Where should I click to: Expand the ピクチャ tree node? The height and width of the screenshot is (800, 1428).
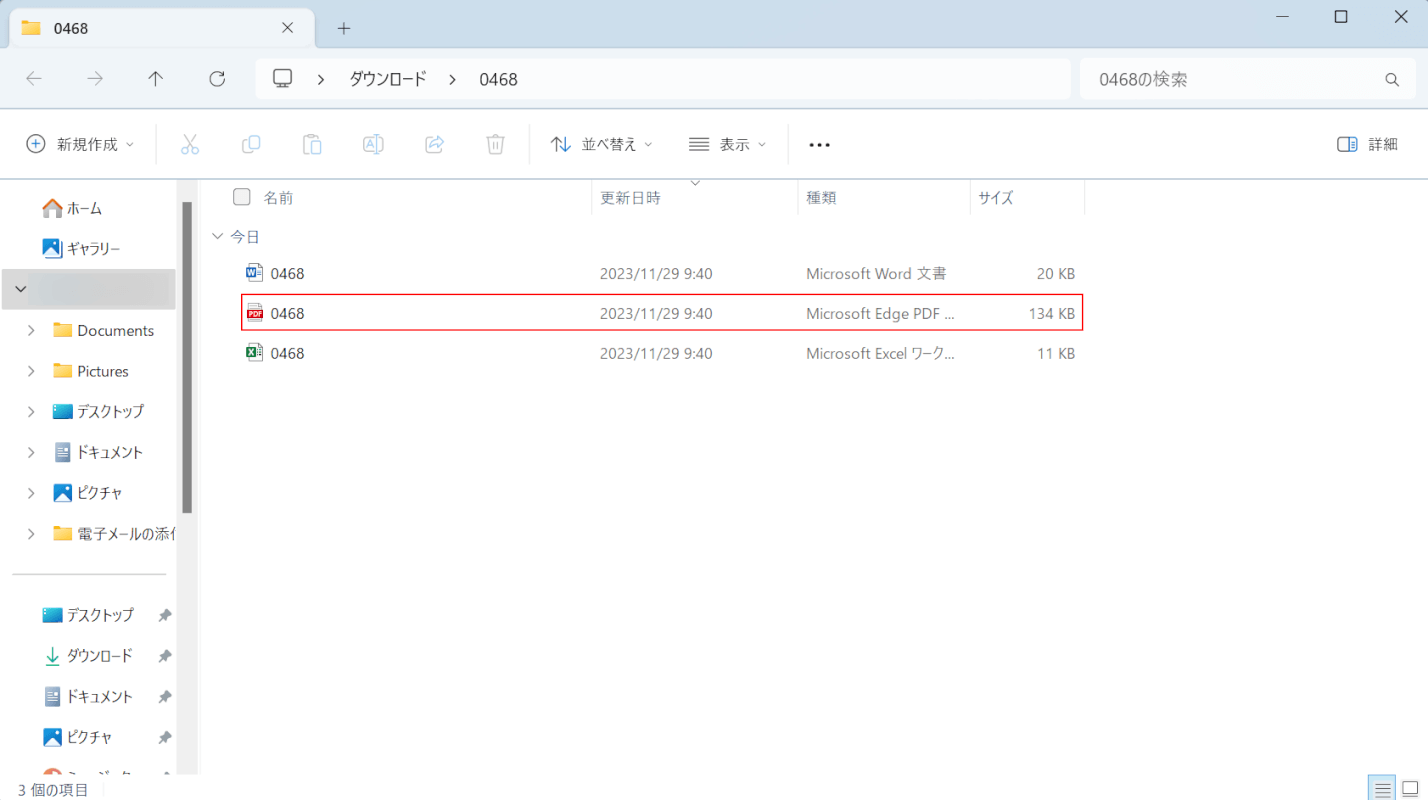pyautogui.click(x=31, y=493)
